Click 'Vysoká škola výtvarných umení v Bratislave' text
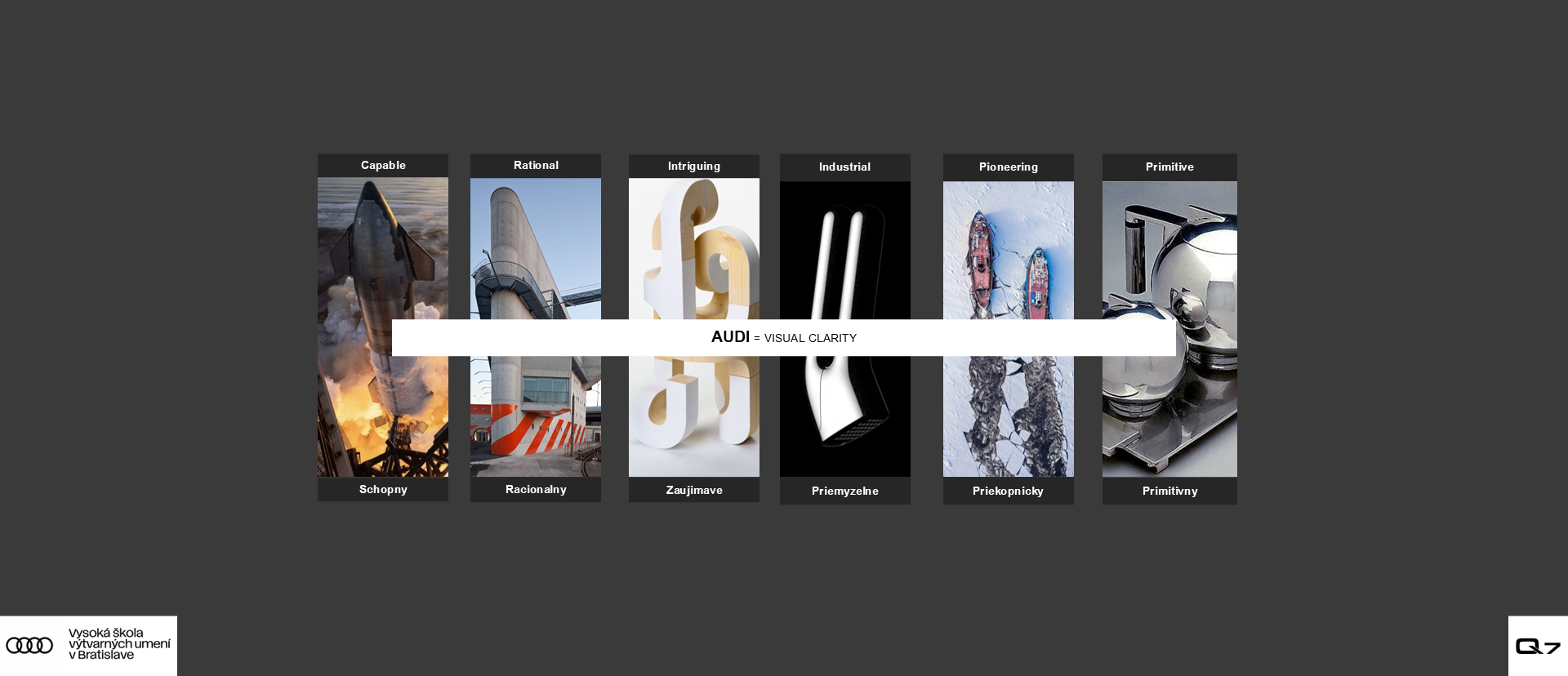The height and width of the screenshot is (676, 1568). 119,643
